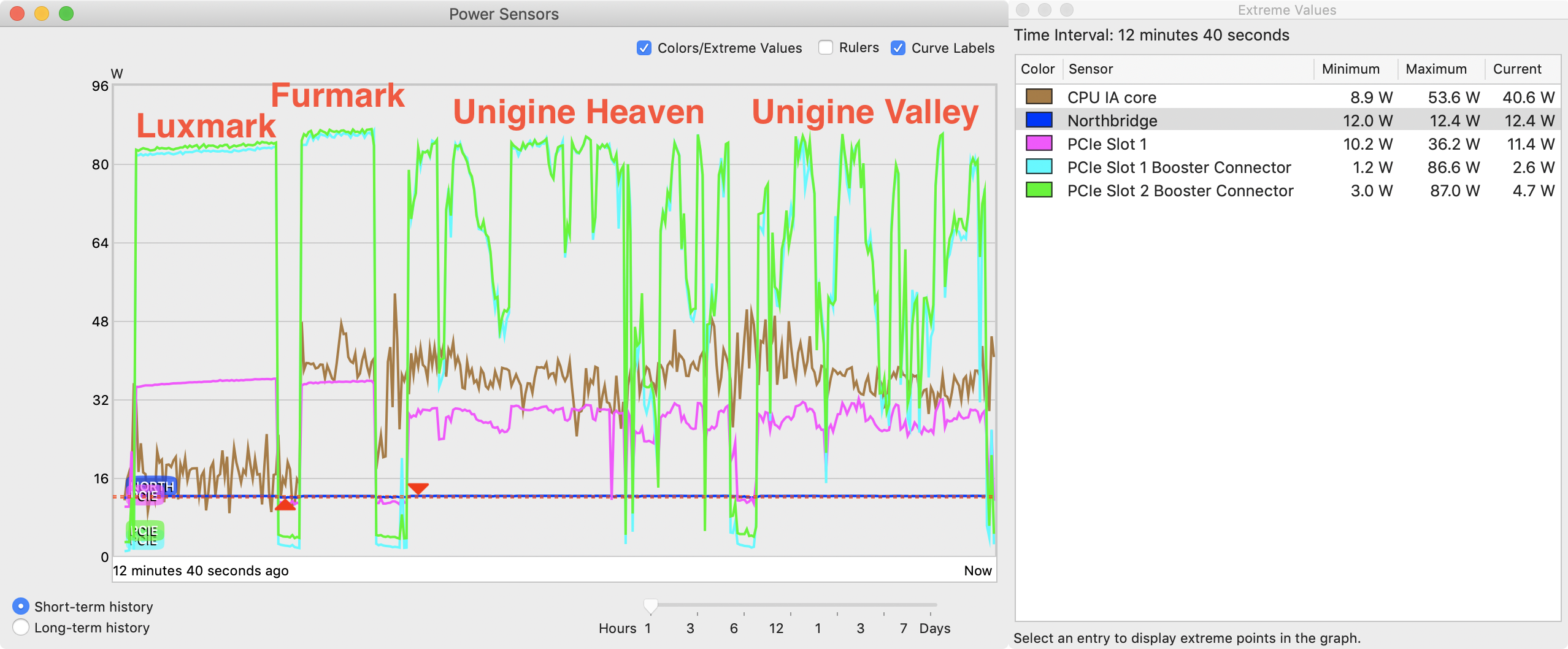1568x649 pixels.
Task: Click the CPU IA core maximum value 53.6 W
Action: tap(1453, 98)
